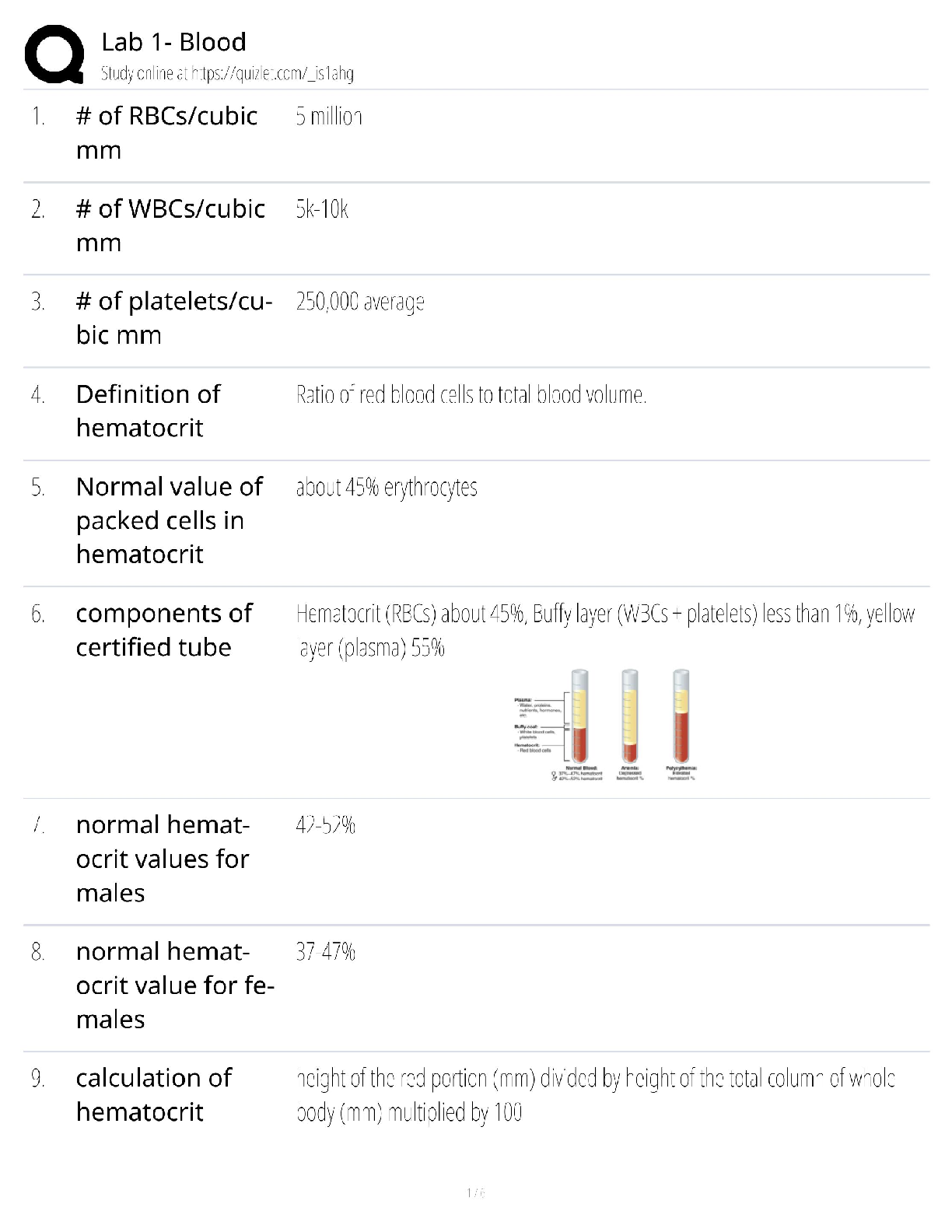Select the "Definition of hematocrit" term

[x=148, y=411]
